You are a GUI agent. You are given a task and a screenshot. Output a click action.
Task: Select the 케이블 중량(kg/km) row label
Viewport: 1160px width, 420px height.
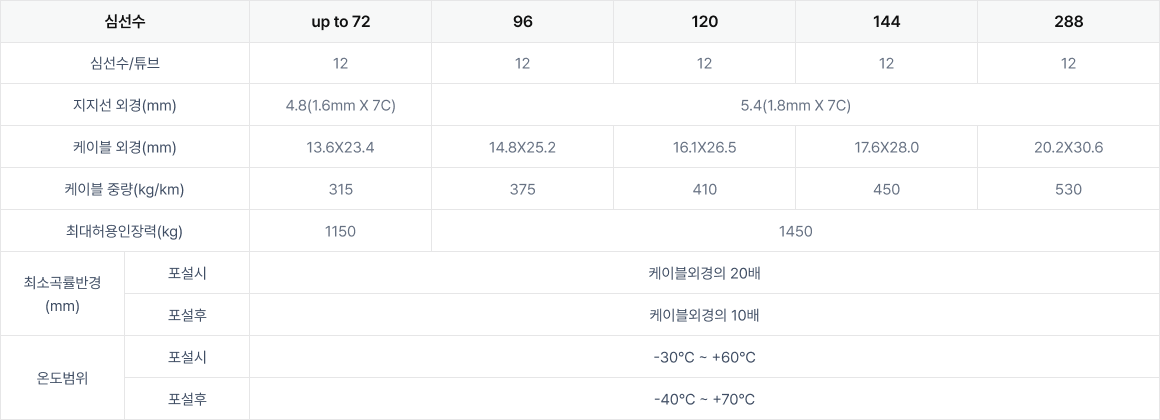(125, 189)
